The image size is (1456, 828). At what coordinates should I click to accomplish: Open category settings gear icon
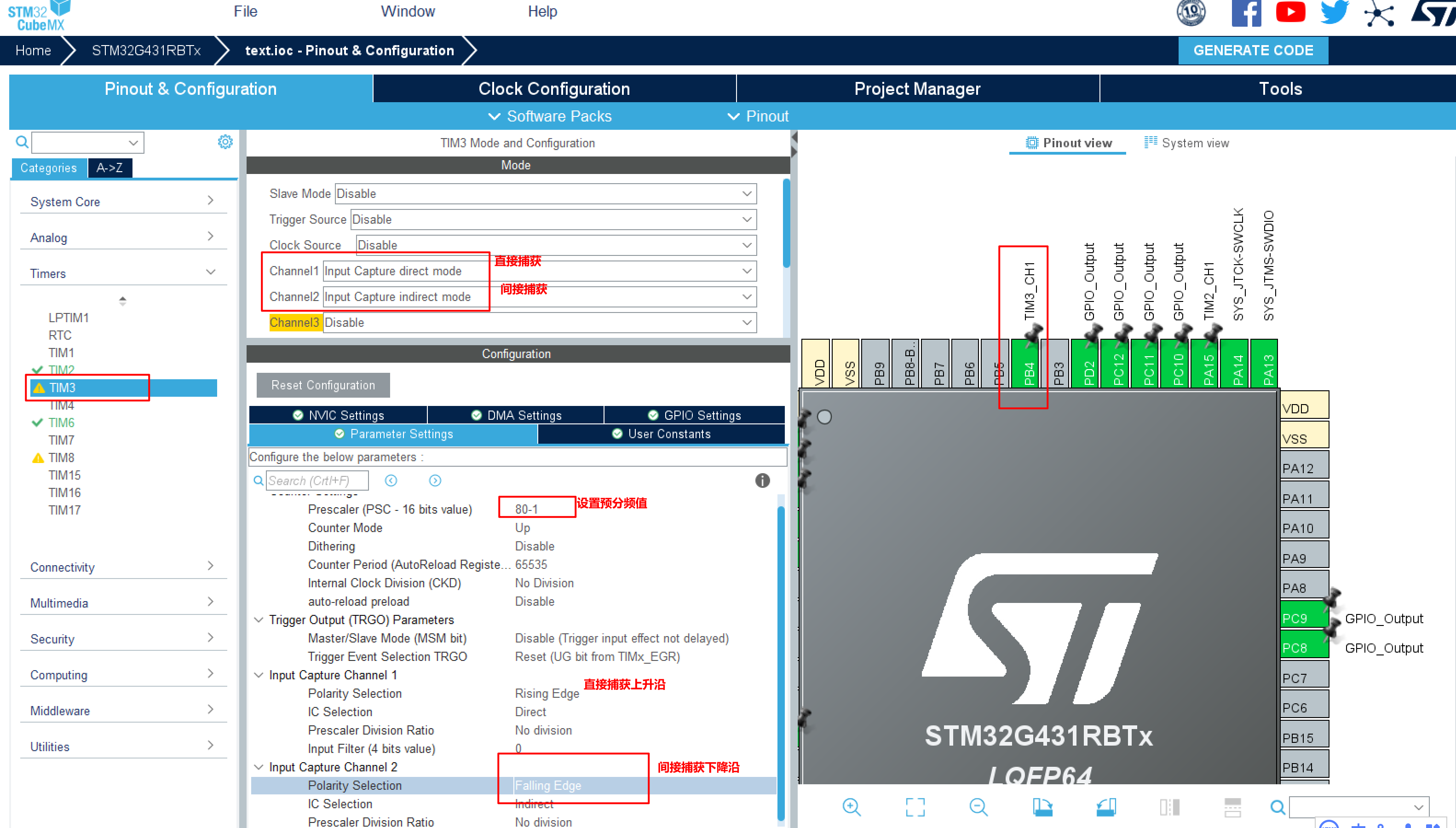point(225,142)
